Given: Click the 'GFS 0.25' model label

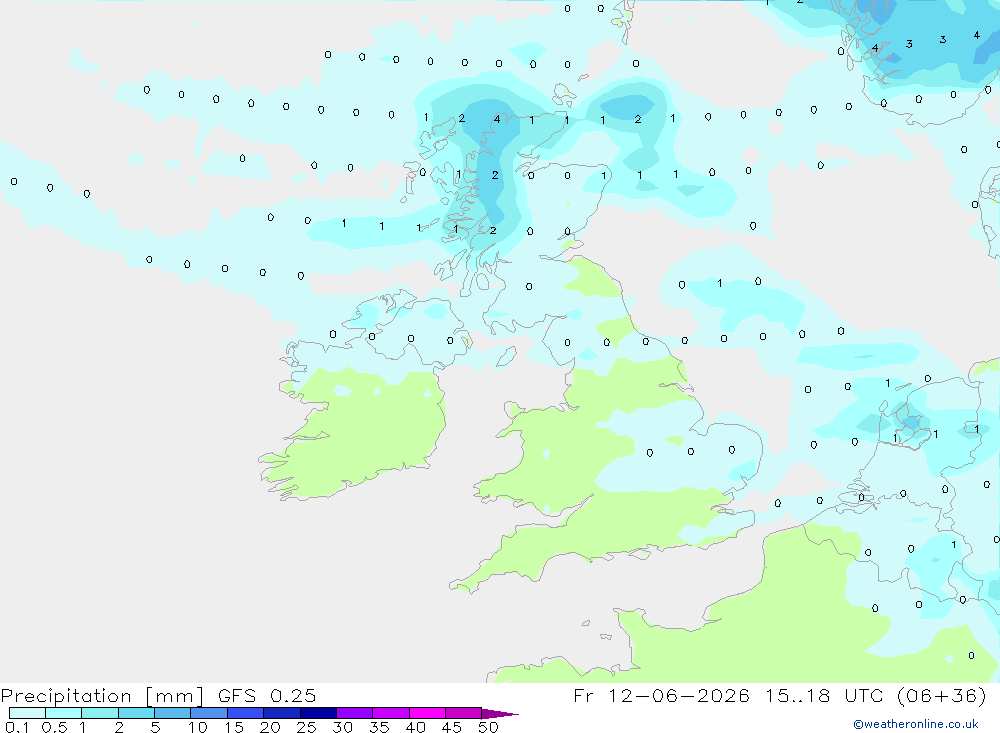Looking at the screenshot, I should click(267, 695).
